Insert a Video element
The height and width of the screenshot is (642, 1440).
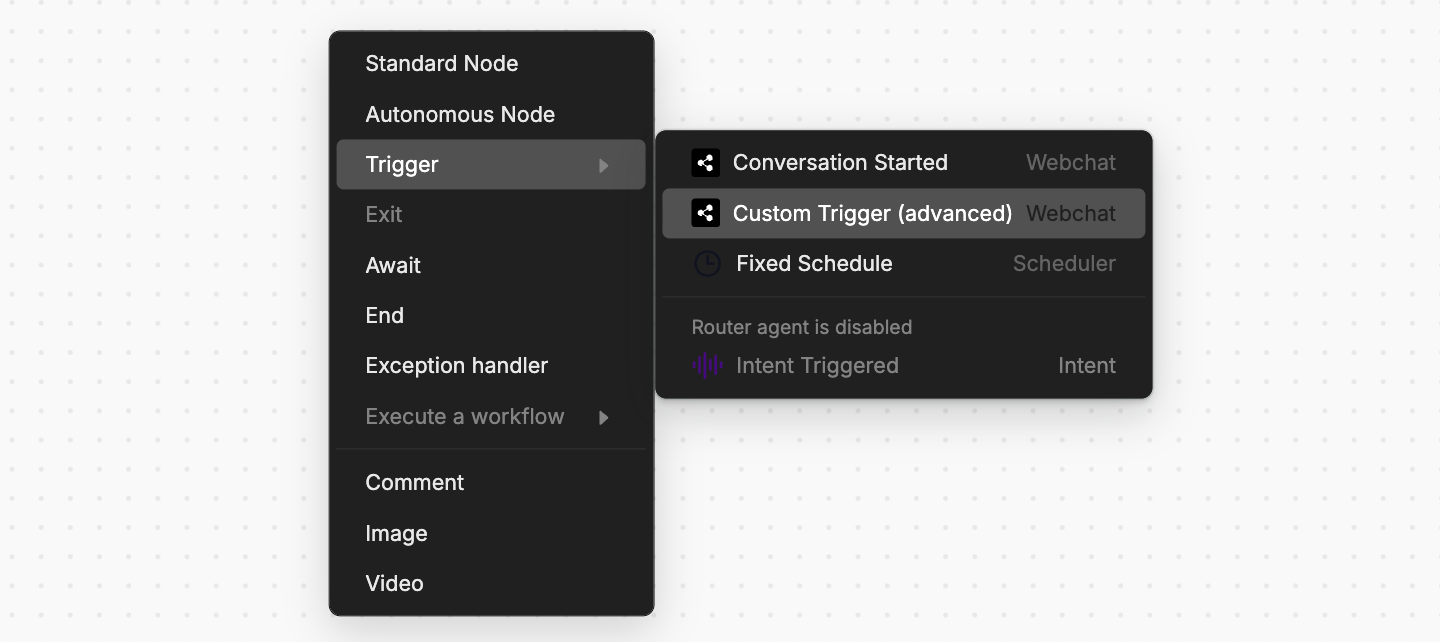[x=491, y=583]
